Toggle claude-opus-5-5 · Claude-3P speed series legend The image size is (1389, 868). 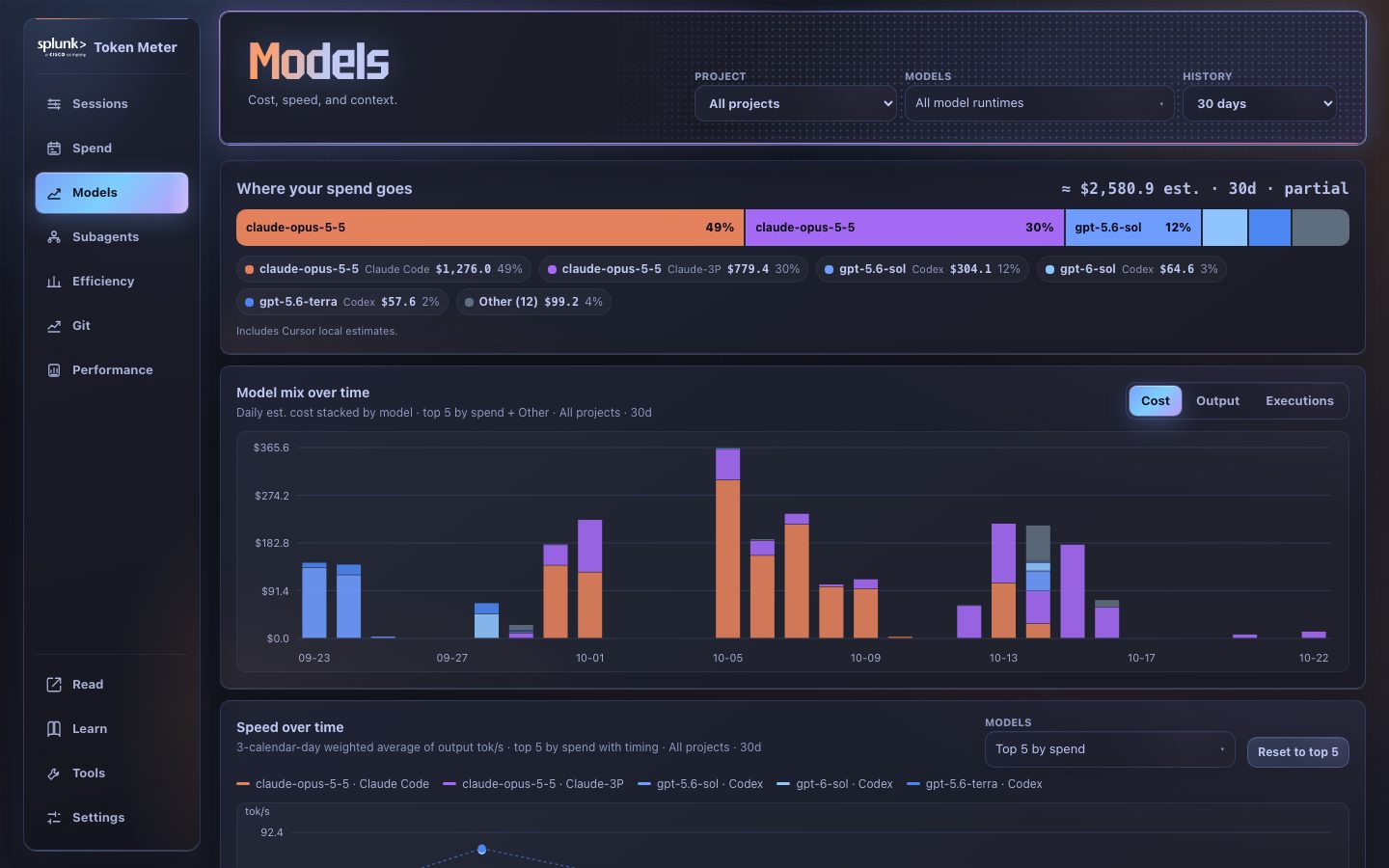(x=533, y=784)
